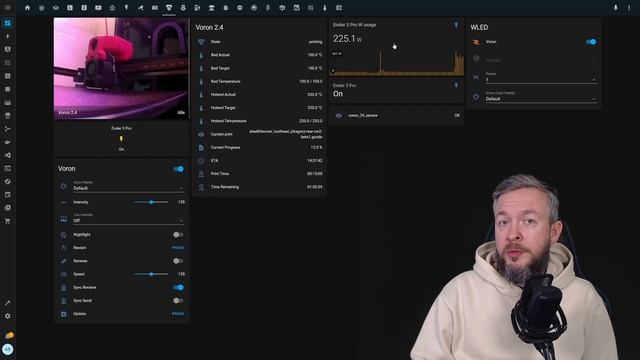Open the shopping cart sidebar icon

pyautogui.click(x=7, y=221)
